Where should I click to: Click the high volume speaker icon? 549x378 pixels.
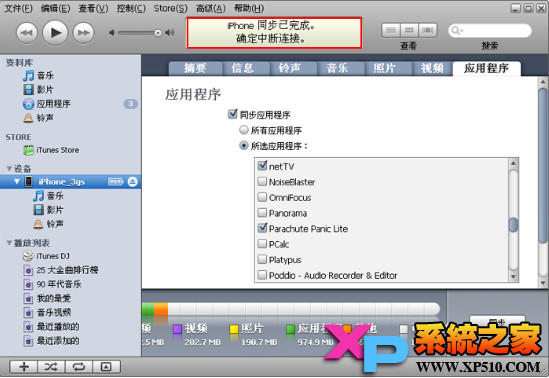point(170,33)
